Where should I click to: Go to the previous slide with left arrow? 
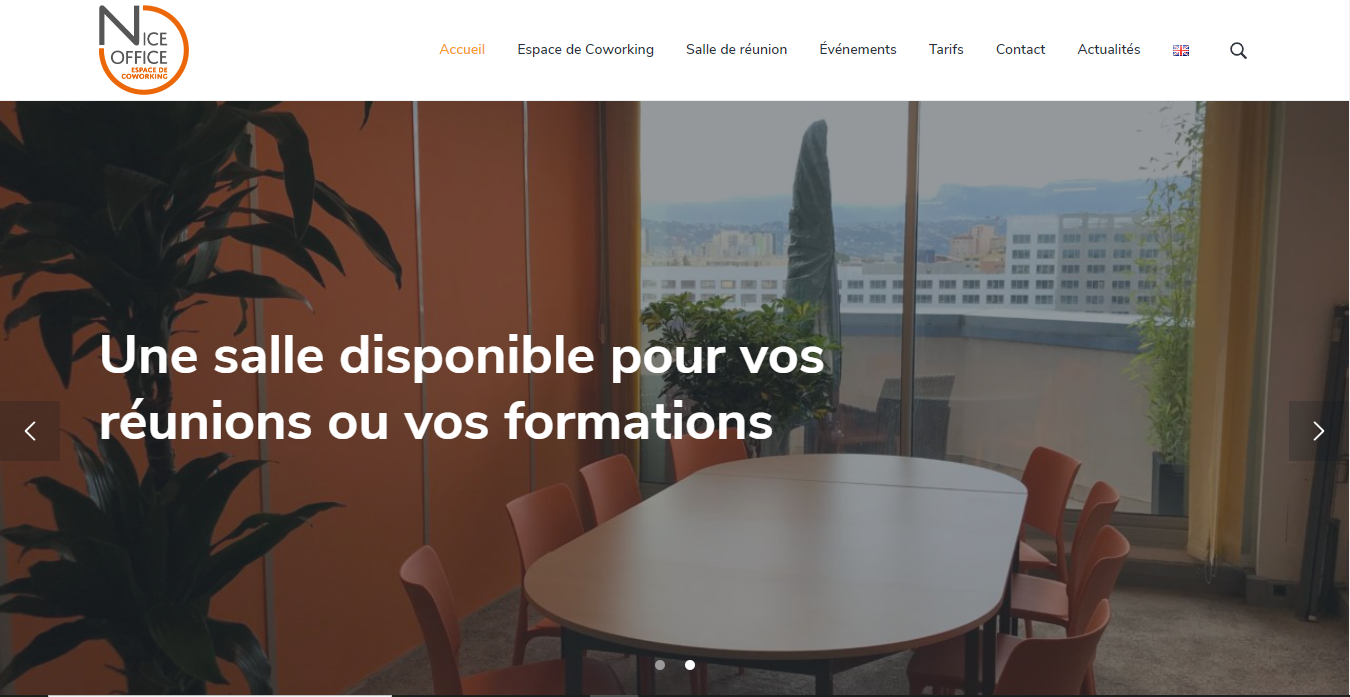click(30, 431)
